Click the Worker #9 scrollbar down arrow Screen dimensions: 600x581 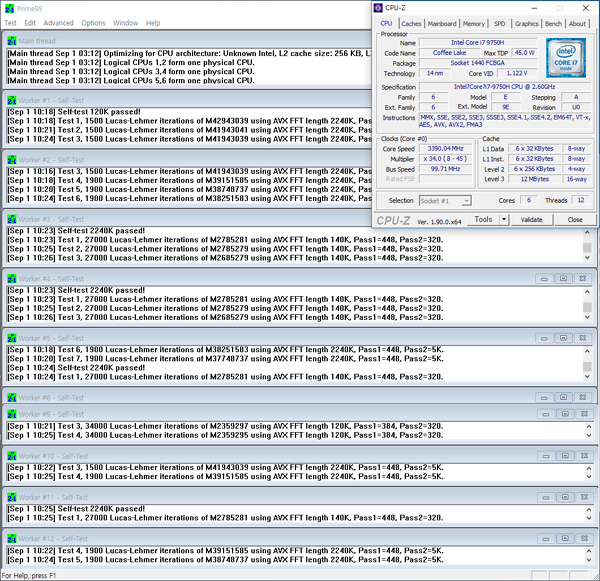[x=589, y=436]
